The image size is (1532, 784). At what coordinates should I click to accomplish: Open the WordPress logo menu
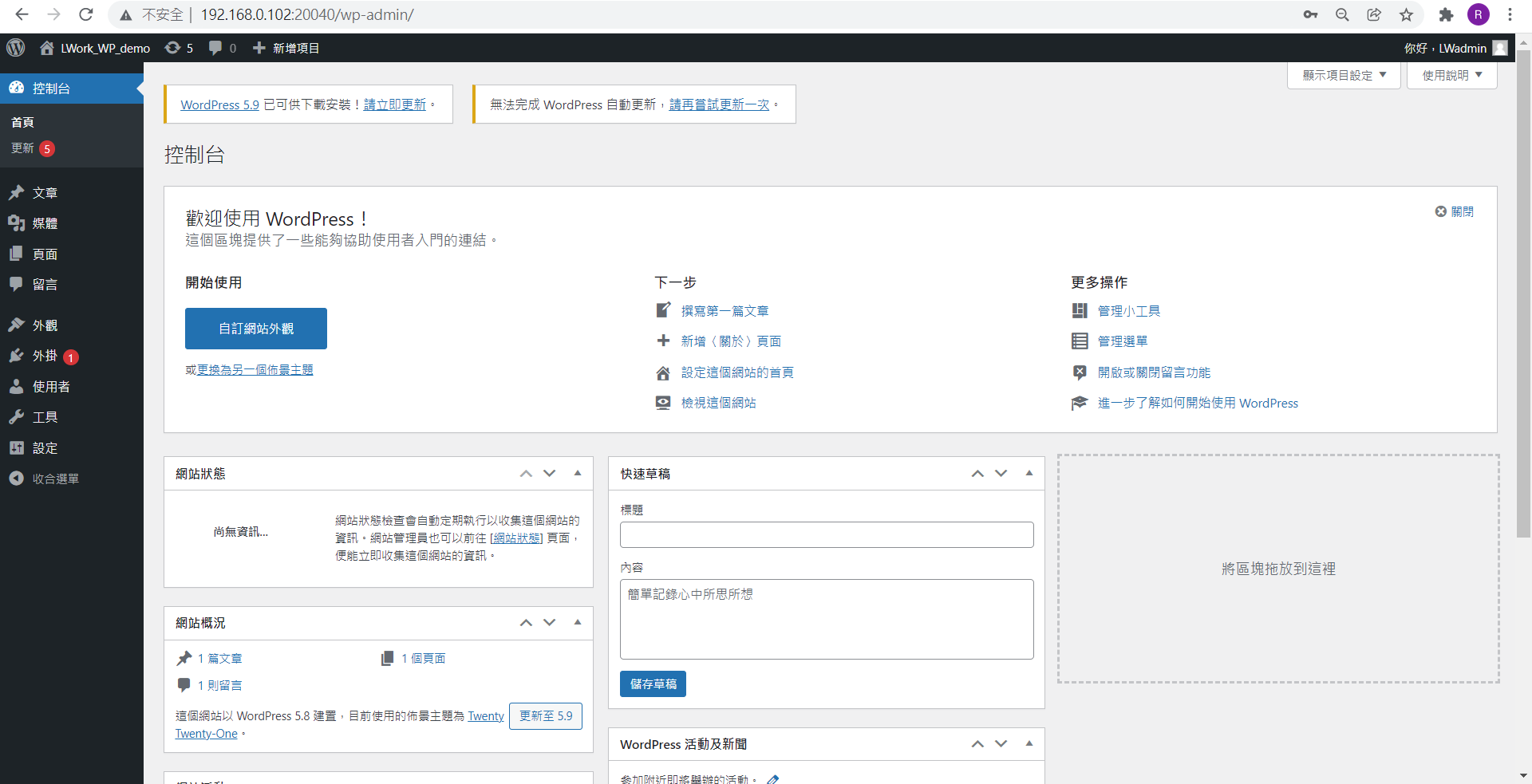pos(16,48)
